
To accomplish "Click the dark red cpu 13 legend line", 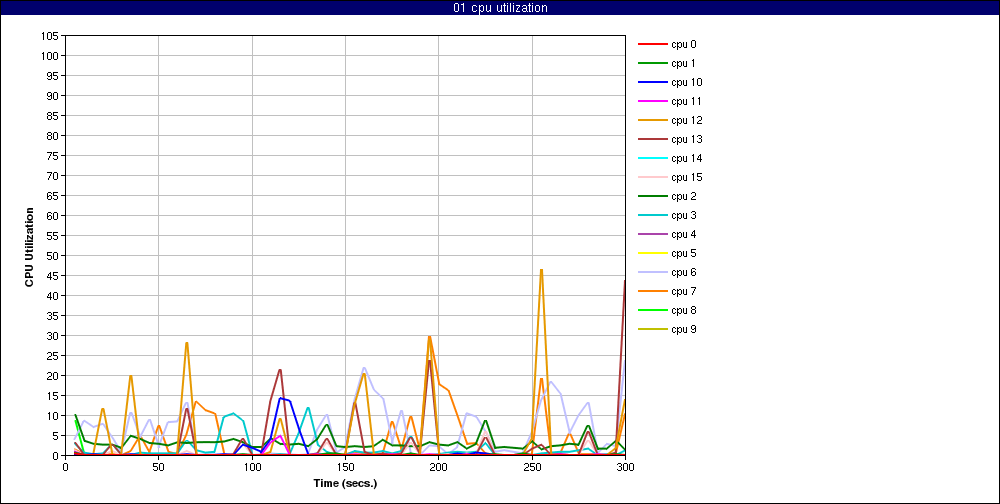I will [652, 139].
